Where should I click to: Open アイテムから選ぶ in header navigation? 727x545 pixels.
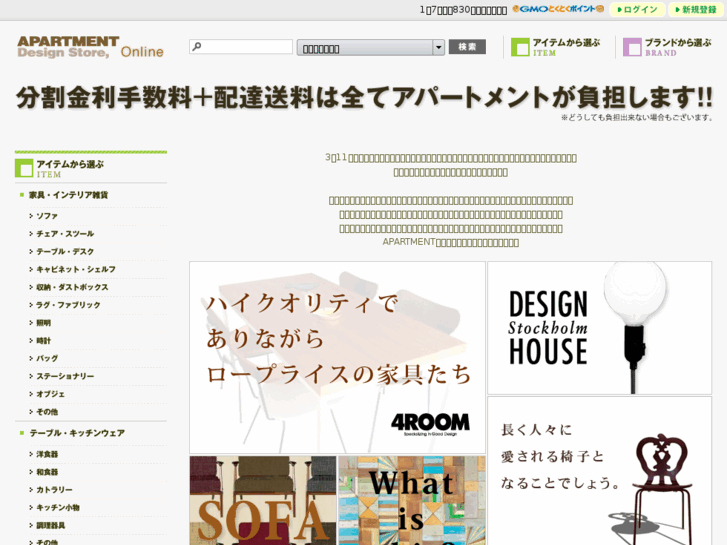click(555, 47)
